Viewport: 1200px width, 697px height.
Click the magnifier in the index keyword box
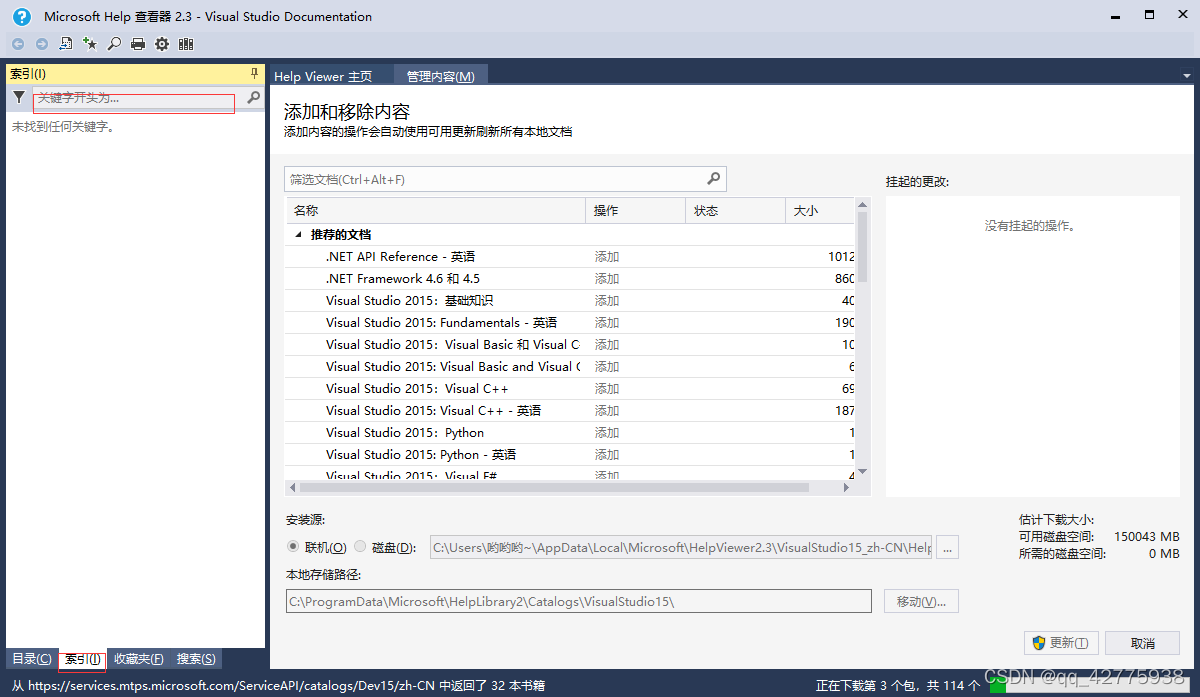point(254,97)
